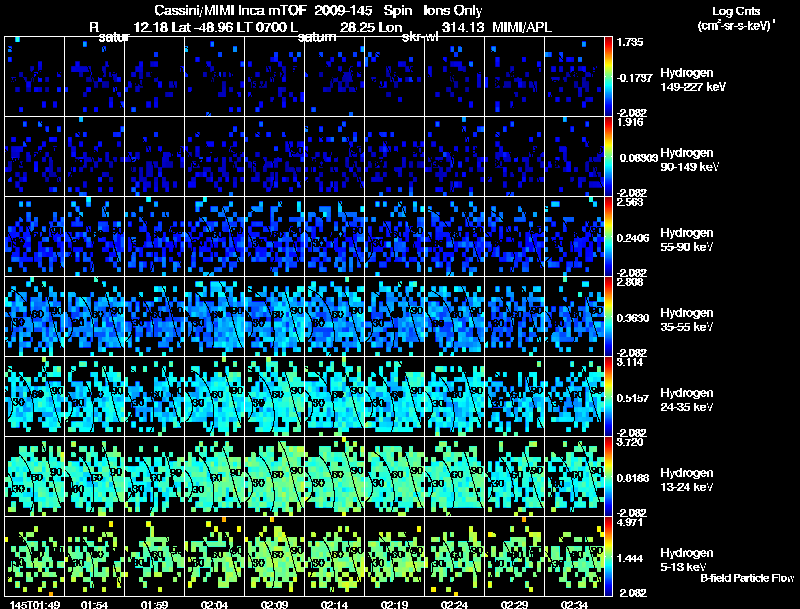Viewport: 800px width, 609px height.
Task: Click the Hydrogen 13-24 keV color bar
Action: pos(608,477)
